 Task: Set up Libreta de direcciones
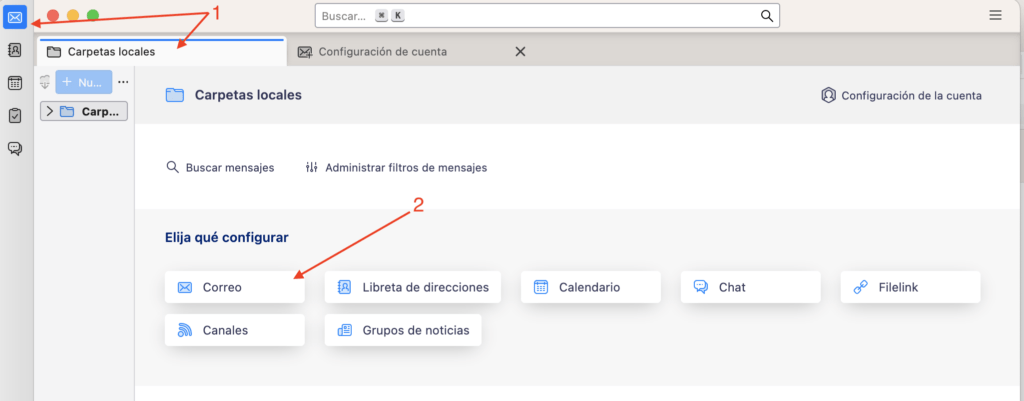[413, 287]
